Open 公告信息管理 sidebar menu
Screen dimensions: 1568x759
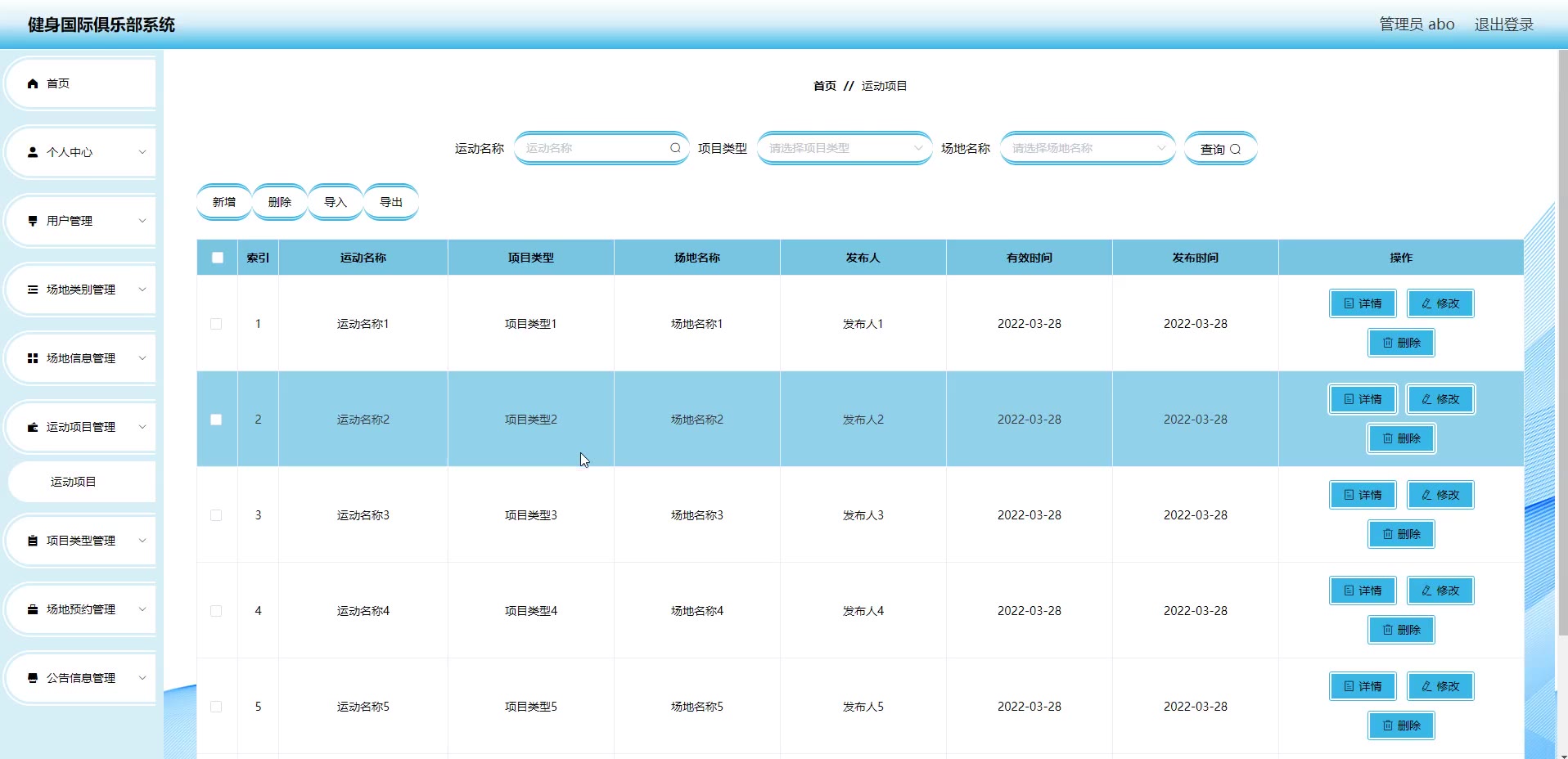(x=81, y=678)
